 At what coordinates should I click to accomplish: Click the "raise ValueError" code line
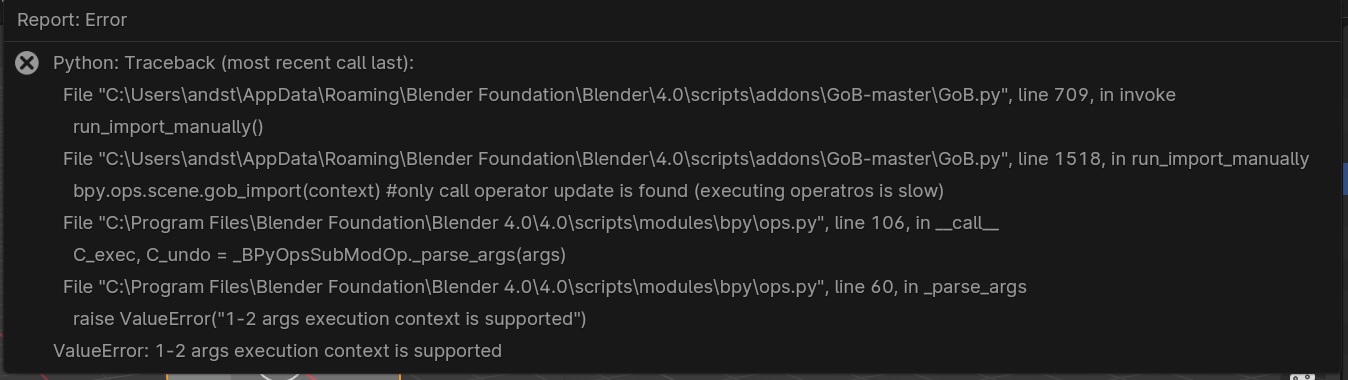330,319
